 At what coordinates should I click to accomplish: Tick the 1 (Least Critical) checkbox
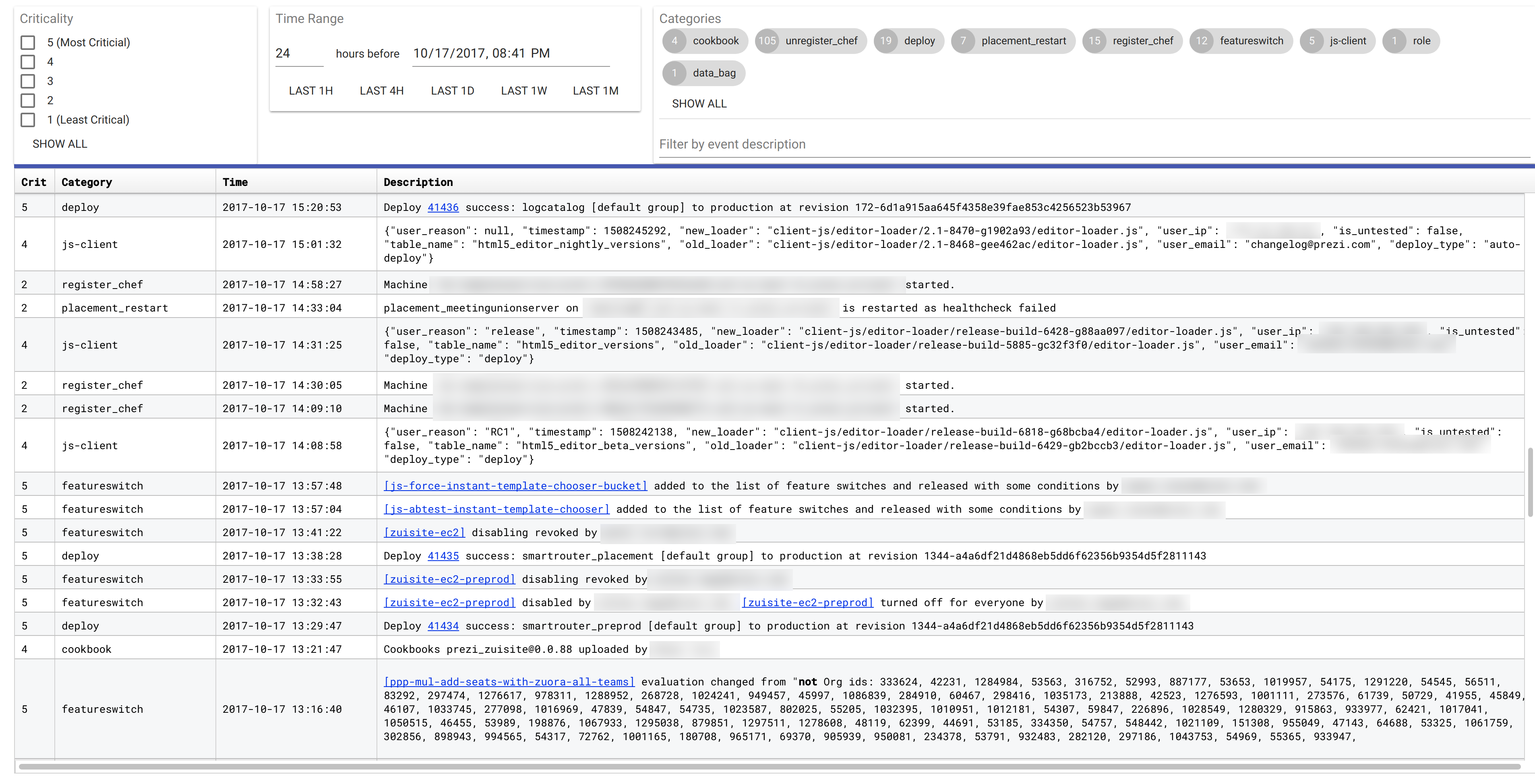tap(28, 120)
